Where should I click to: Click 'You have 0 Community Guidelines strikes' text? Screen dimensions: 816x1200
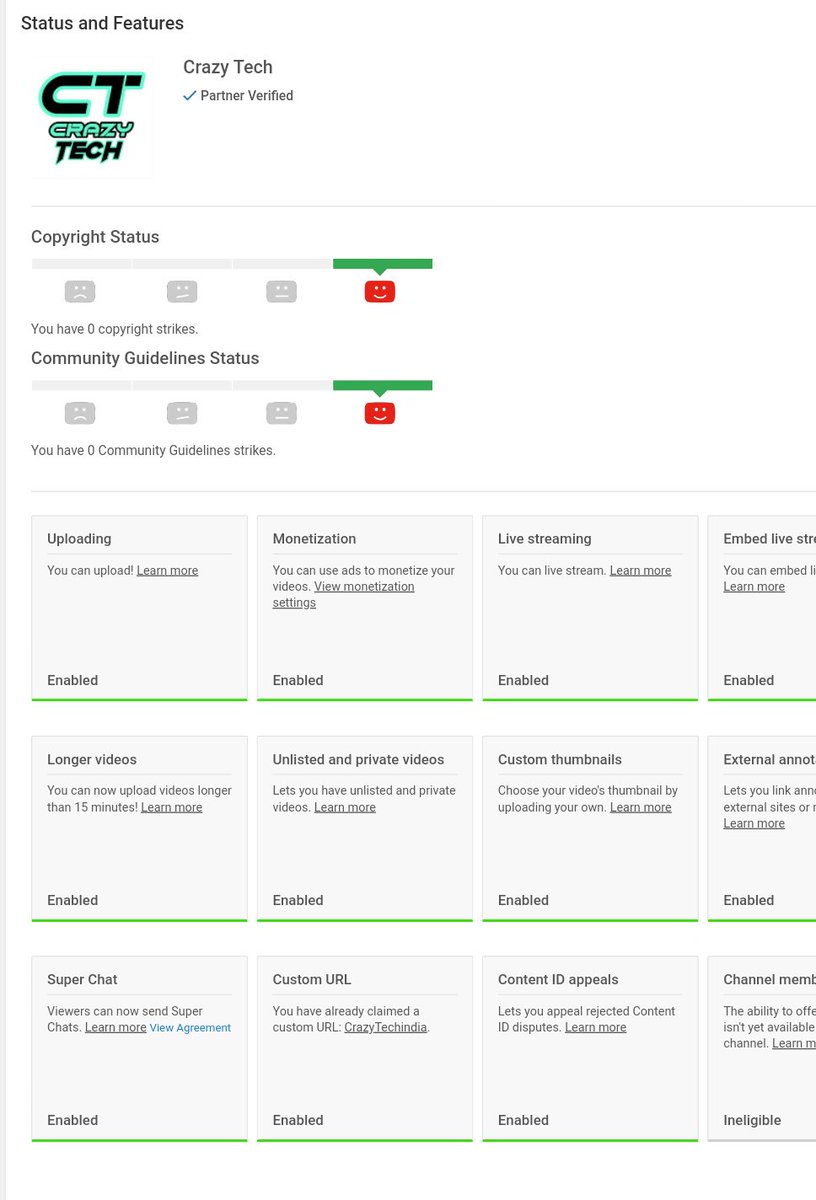(x=153, y=451)
